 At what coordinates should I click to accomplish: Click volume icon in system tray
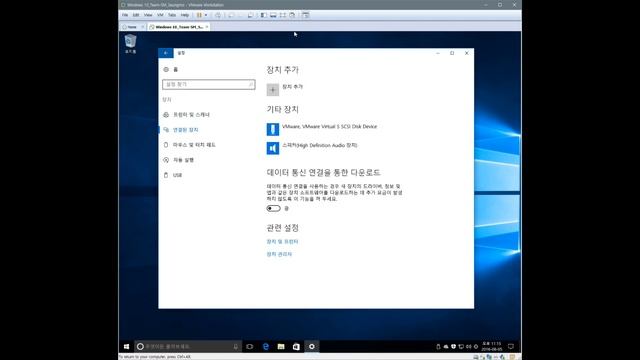469,347
